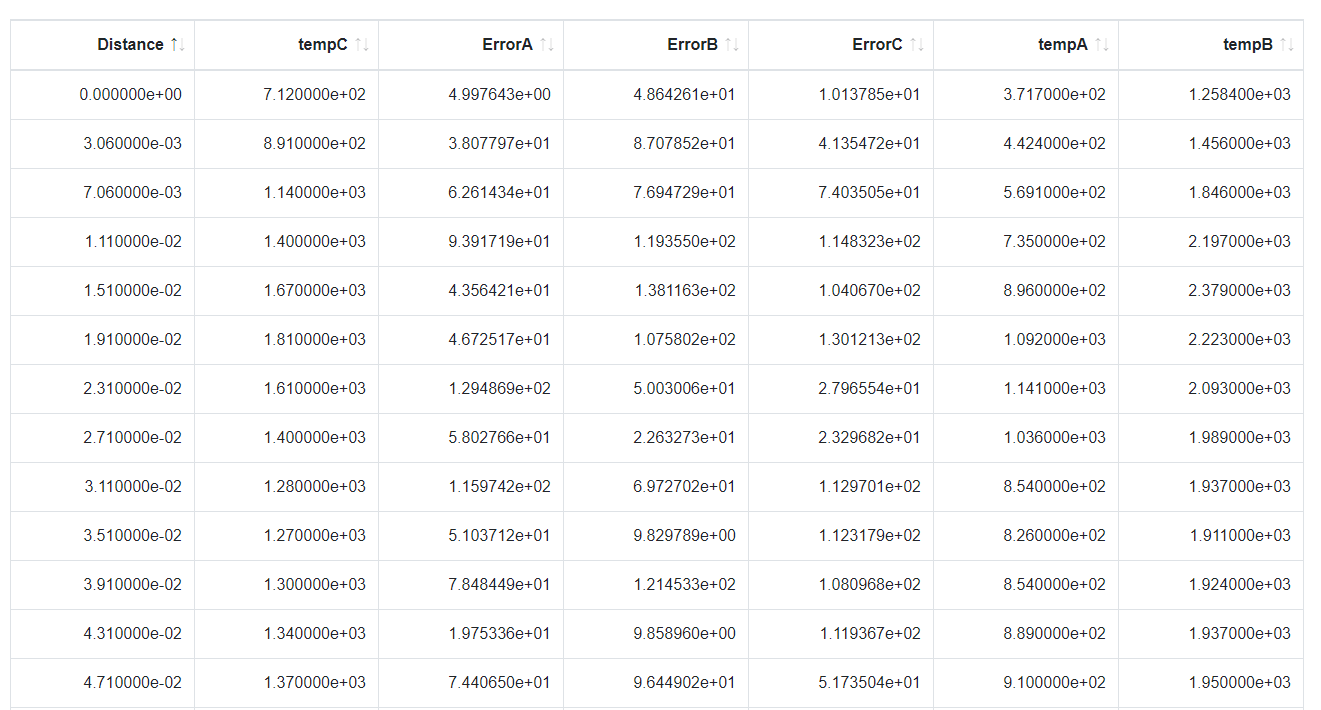This screenshot has width=1321, height=710.
Task: Click the sort arrows icon beside ErrorC
Action: pyautogui.click(x=916, y=45)
